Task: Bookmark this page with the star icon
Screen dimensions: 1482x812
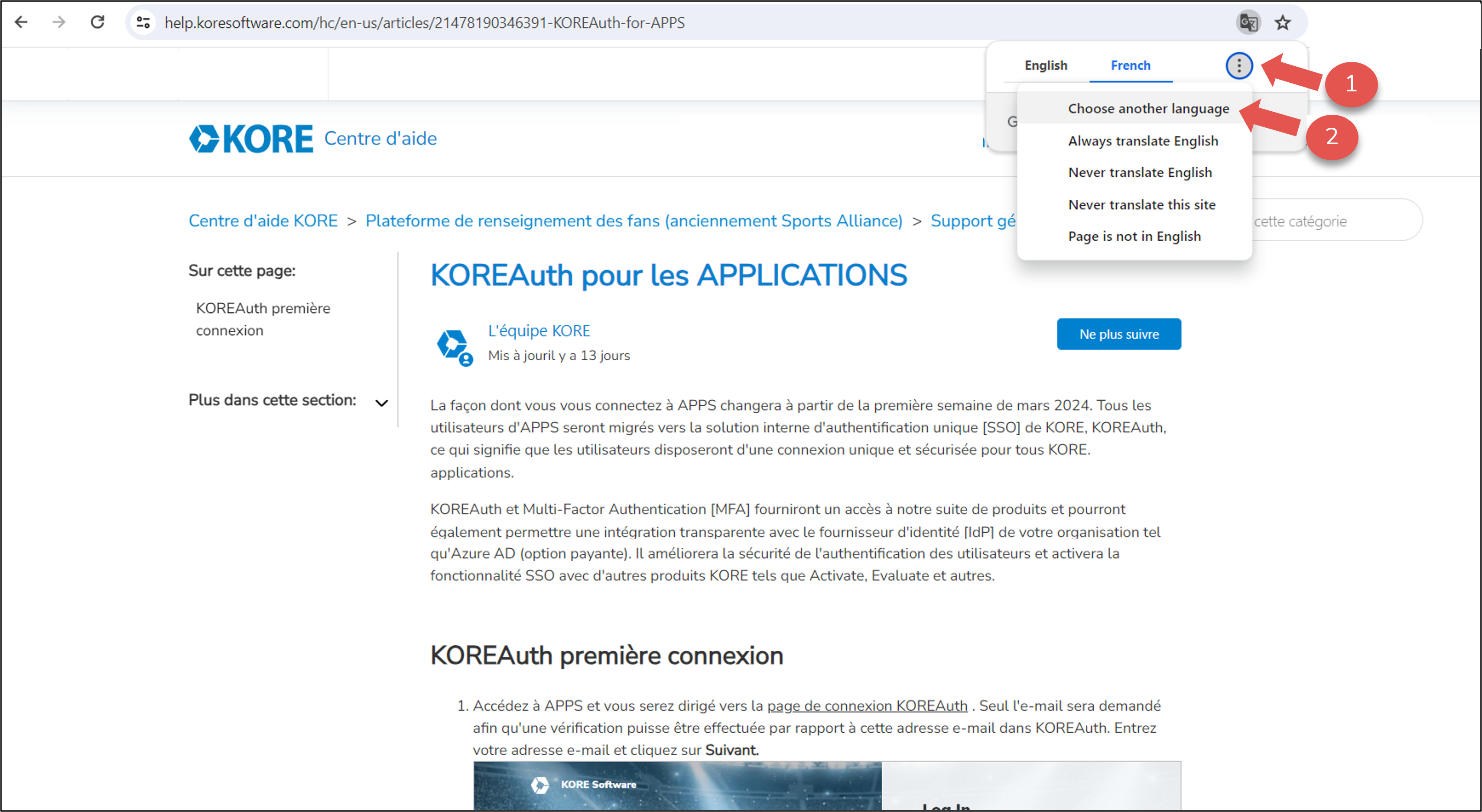Action: pos(1282,23)
